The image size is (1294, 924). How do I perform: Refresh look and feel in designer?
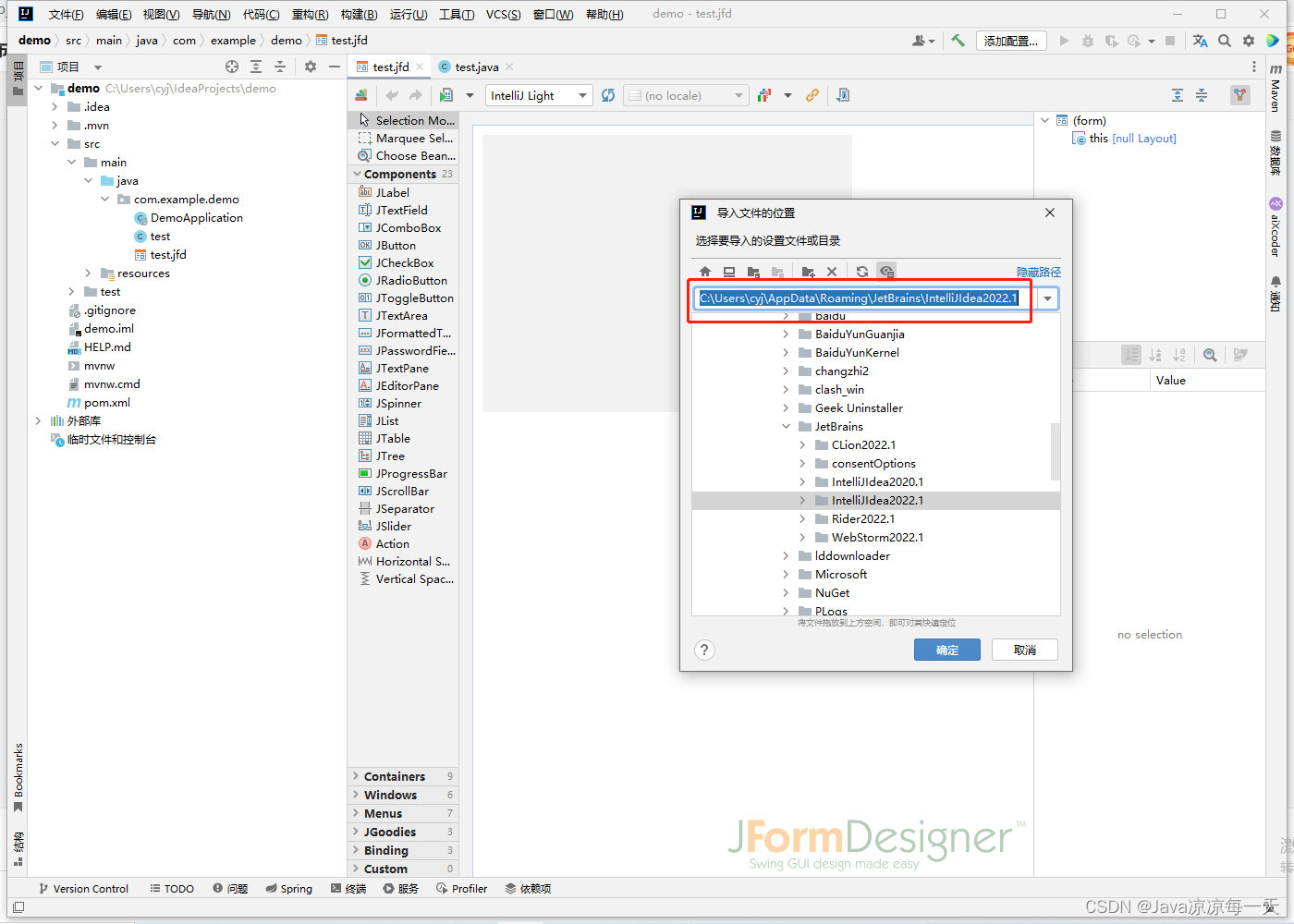608,95
